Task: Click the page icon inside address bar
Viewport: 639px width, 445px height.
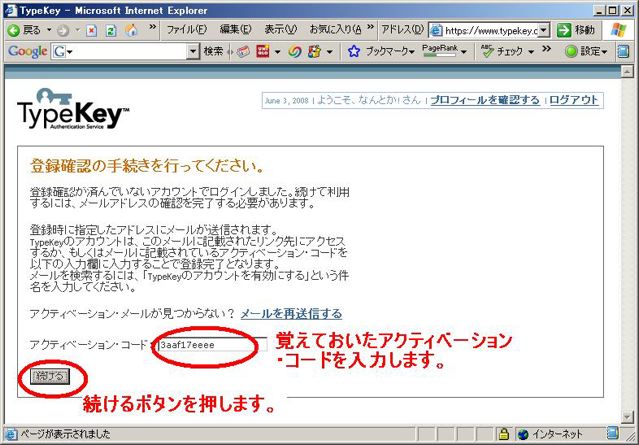Action: pyautogui.click(x=436, y=31)
